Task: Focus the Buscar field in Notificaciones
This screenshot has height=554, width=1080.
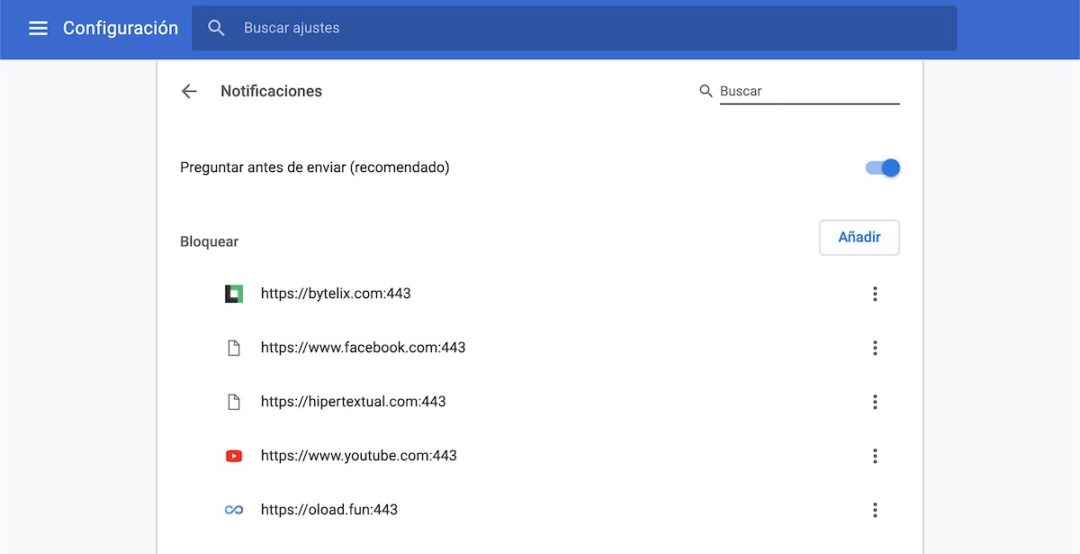Action: (x=809, y=91)
